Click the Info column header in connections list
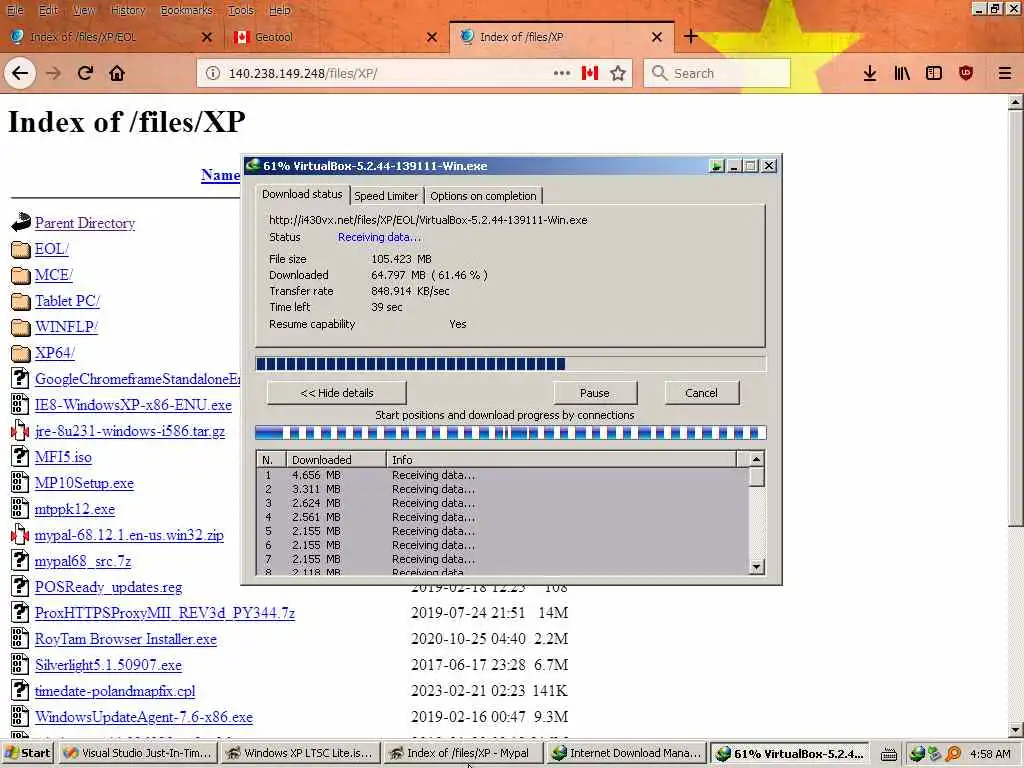1024x768 pixels. (x=562, y=460)
